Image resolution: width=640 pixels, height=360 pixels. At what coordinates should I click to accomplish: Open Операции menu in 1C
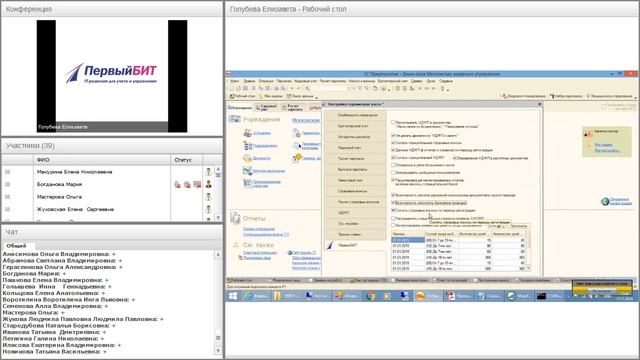266,81
